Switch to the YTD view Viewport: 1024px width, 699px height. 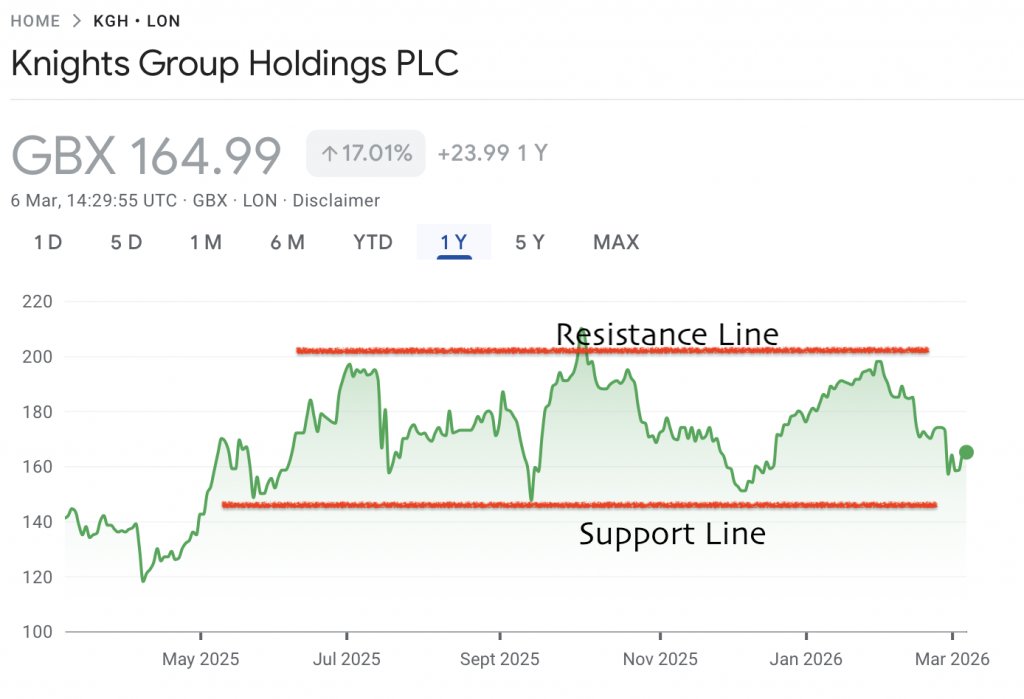click(x=371, y=242)
